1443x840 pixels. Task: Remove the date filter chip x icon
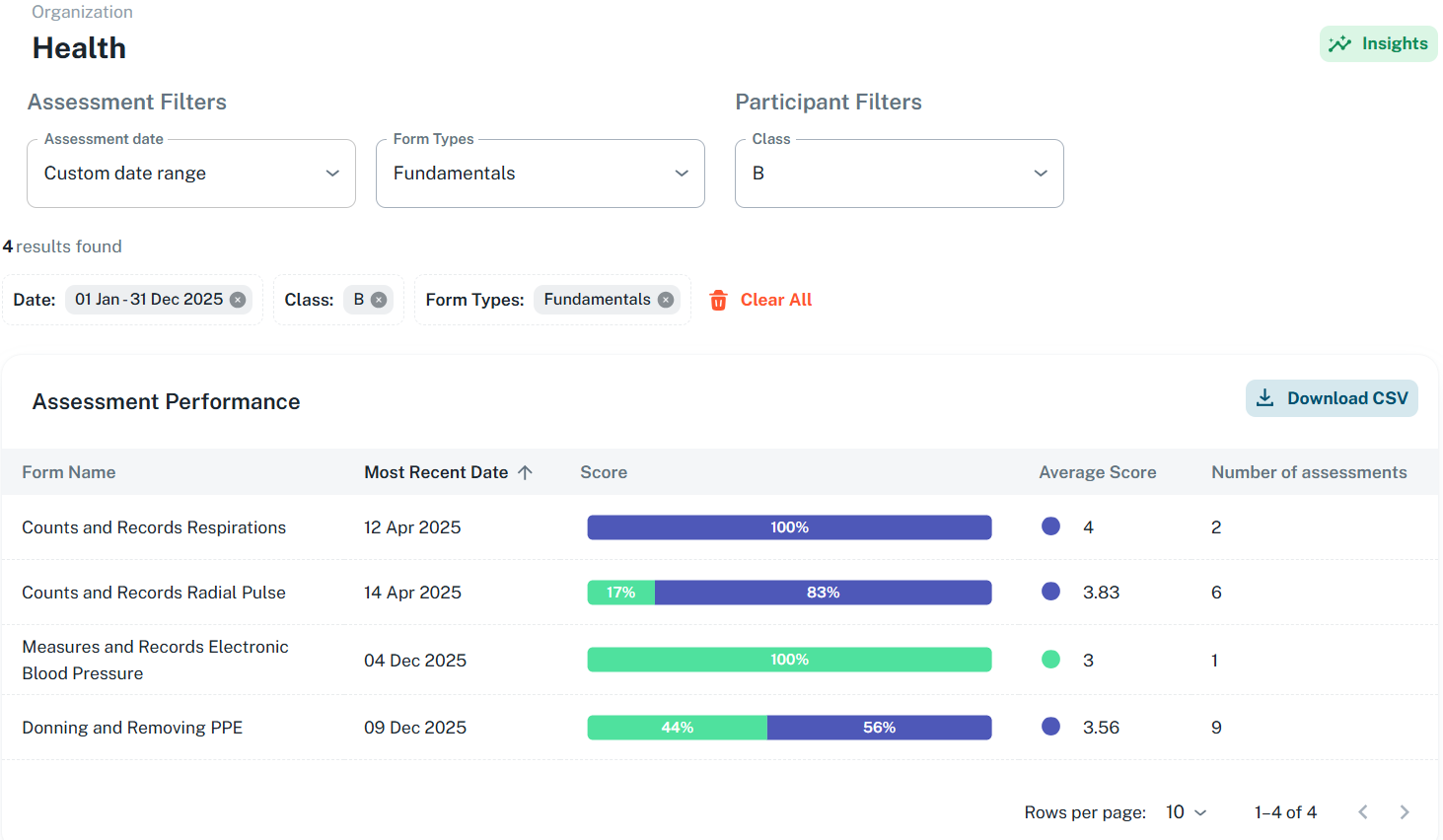[x=238, y=300]
